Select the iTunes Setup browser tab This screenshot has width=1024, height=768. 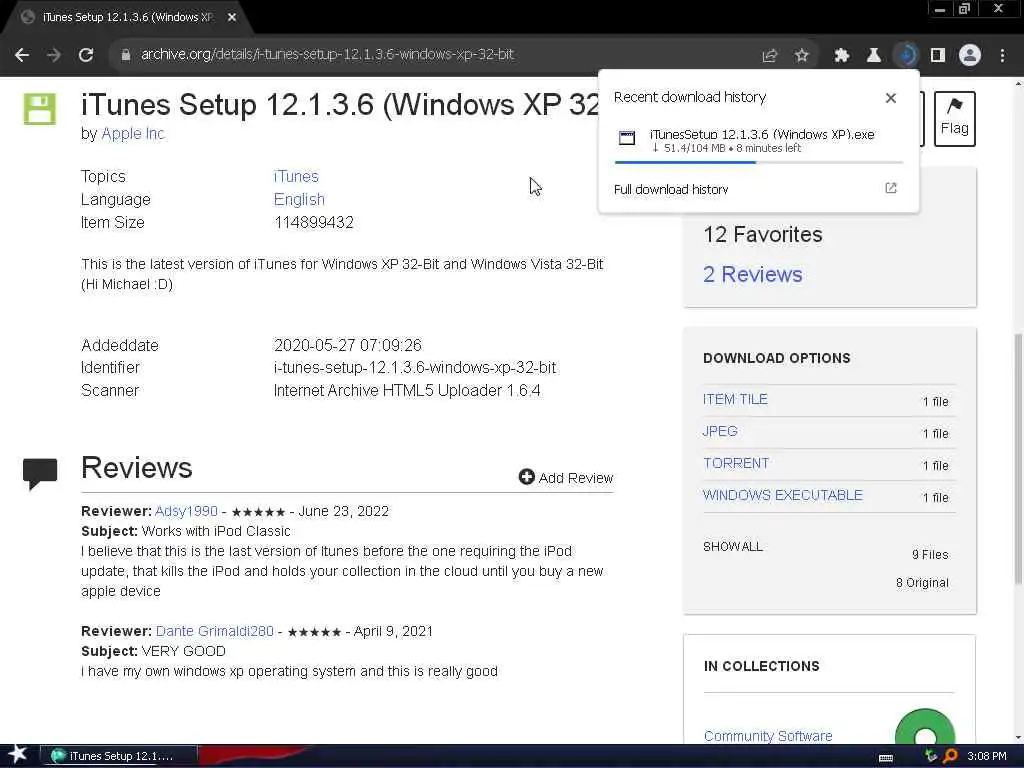coord(127,18)
